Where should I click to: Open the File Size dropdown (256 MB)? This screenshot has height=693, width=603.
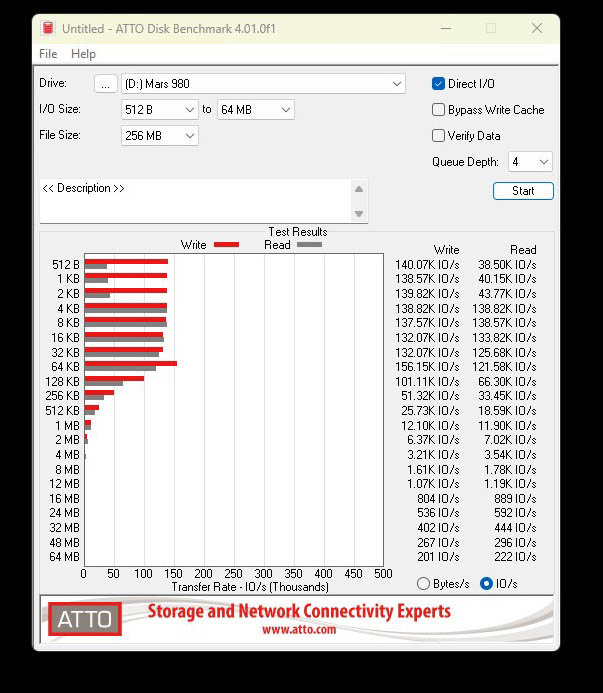click(159, 136)
